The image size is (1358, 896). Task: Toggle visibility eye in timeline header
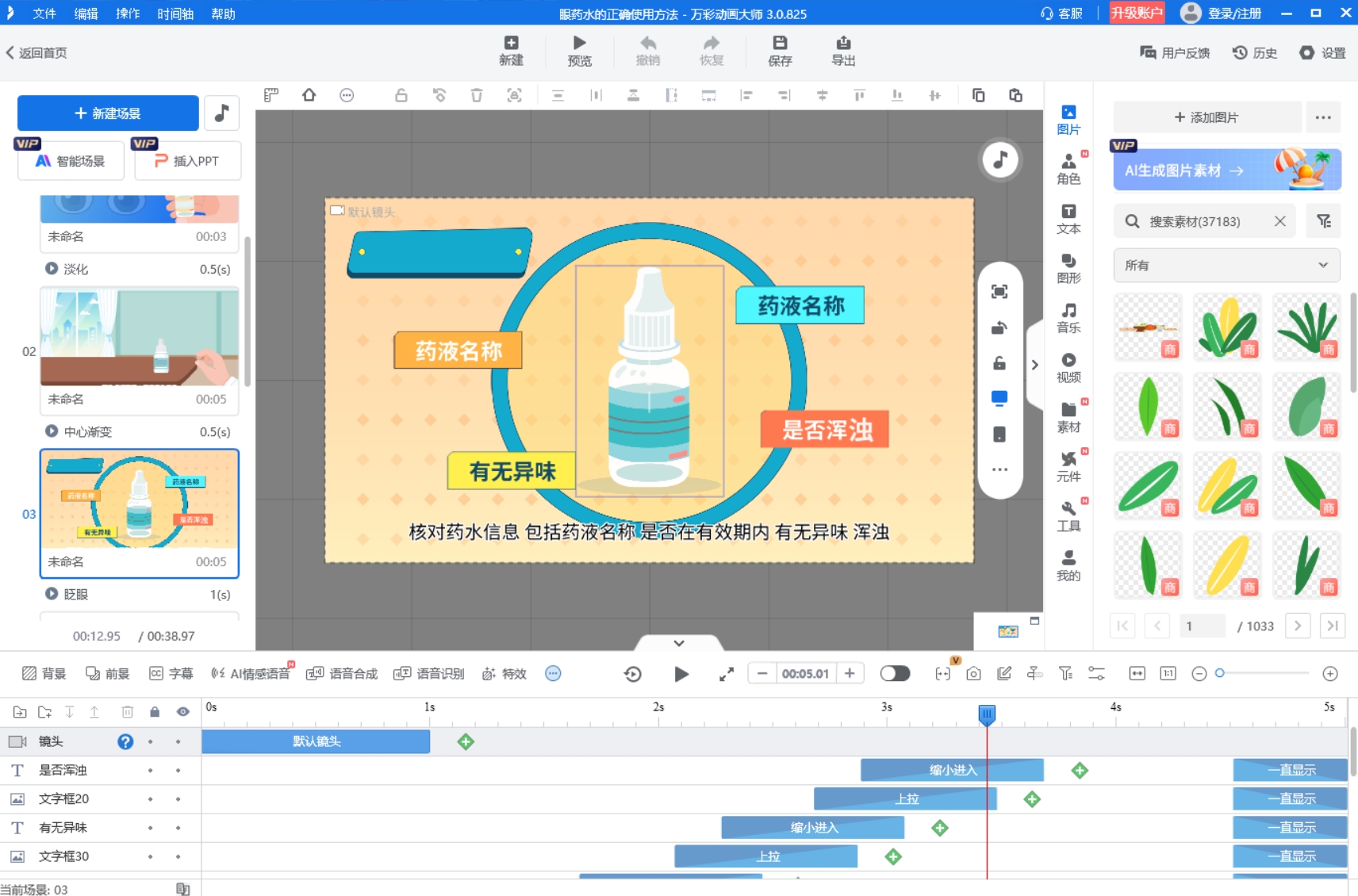183,712
